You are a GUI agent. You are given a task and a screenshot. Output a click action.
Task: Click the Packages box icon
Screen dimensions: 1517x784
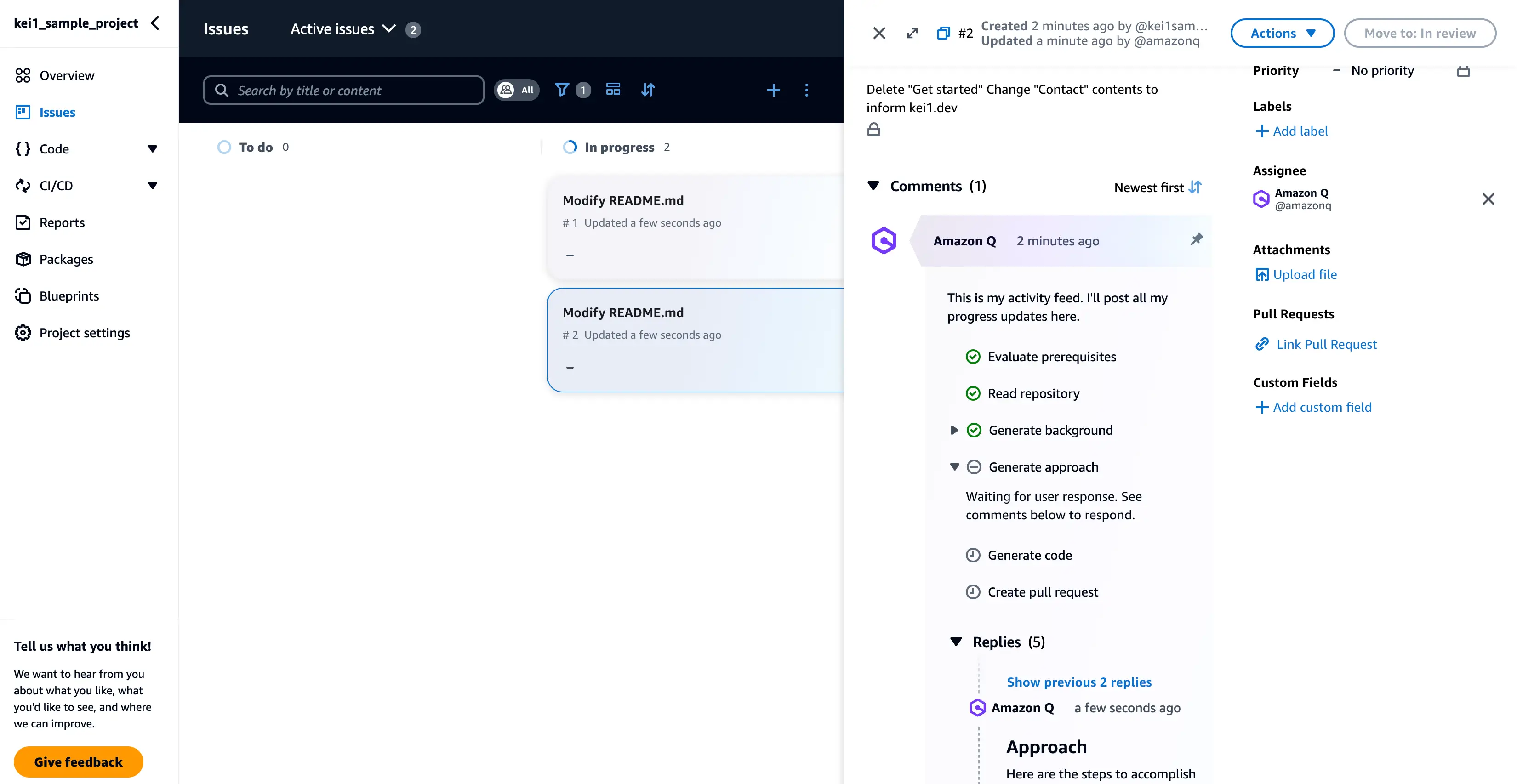pyautogui.click(x=23, y=259)
